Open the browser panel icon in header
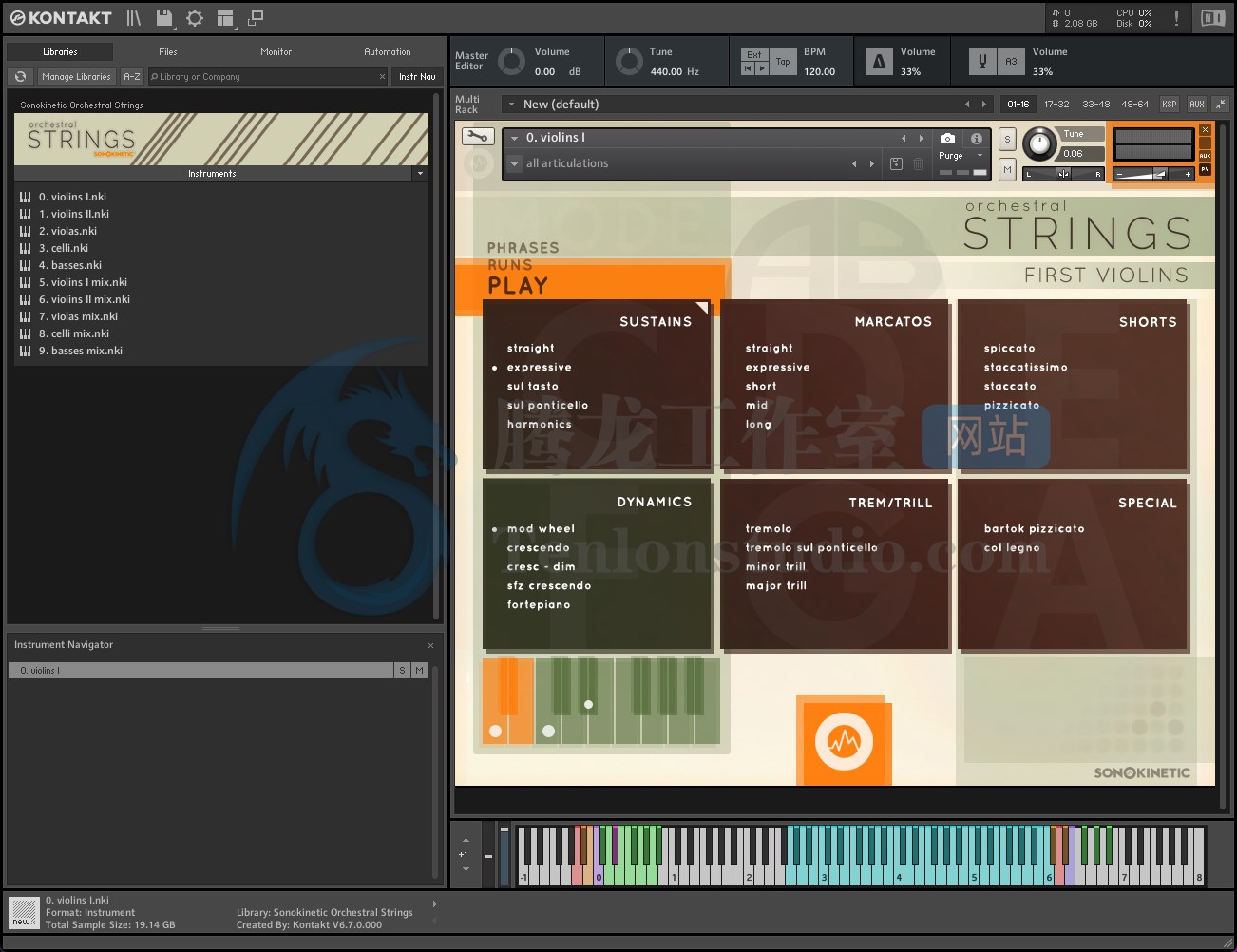This screenshot has height=952, width=1237. tap(134, 18)
